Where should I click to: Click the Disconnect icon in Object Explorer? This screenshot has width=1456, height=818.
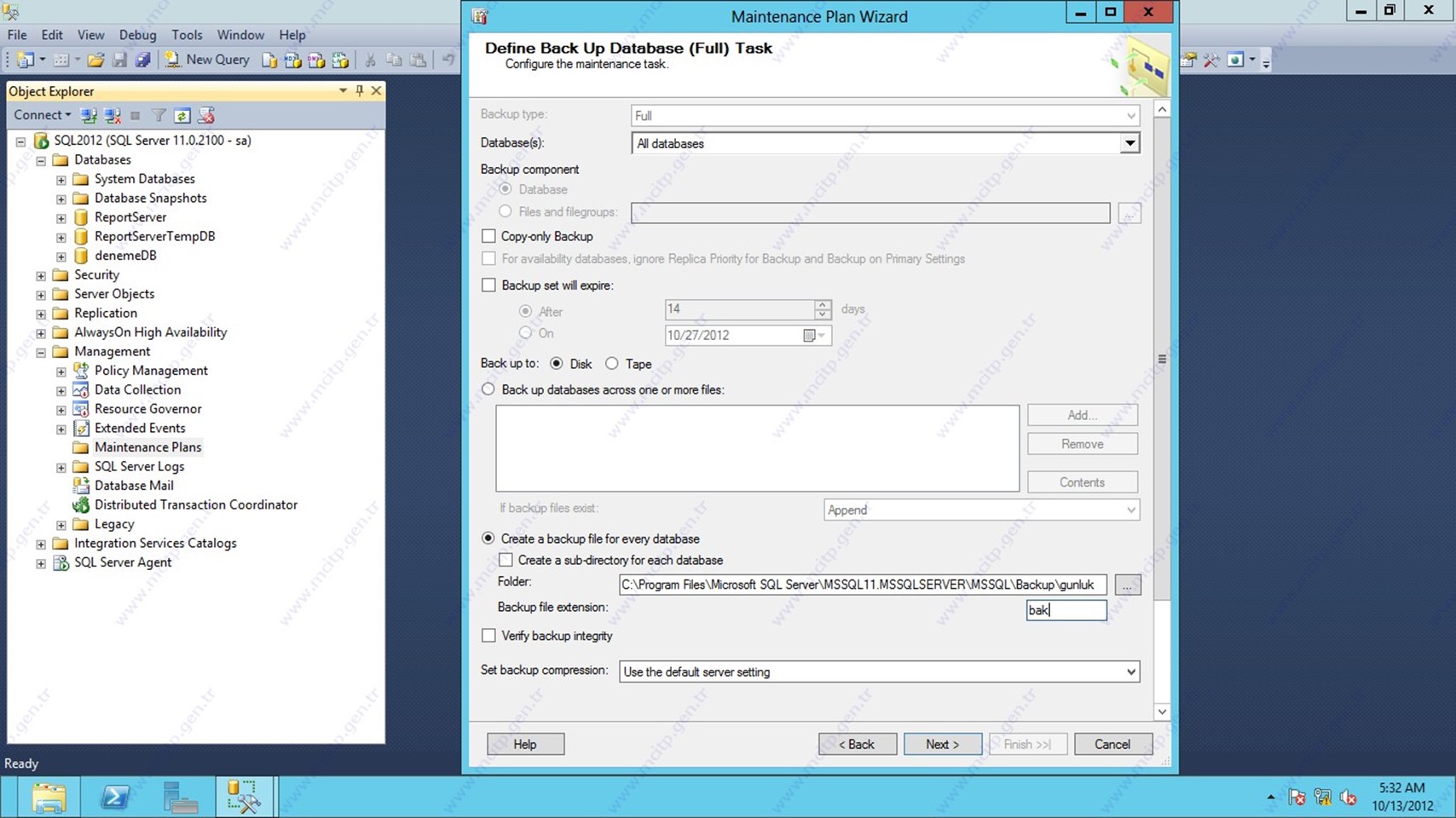pyautogui.click(x=112, y=115)
